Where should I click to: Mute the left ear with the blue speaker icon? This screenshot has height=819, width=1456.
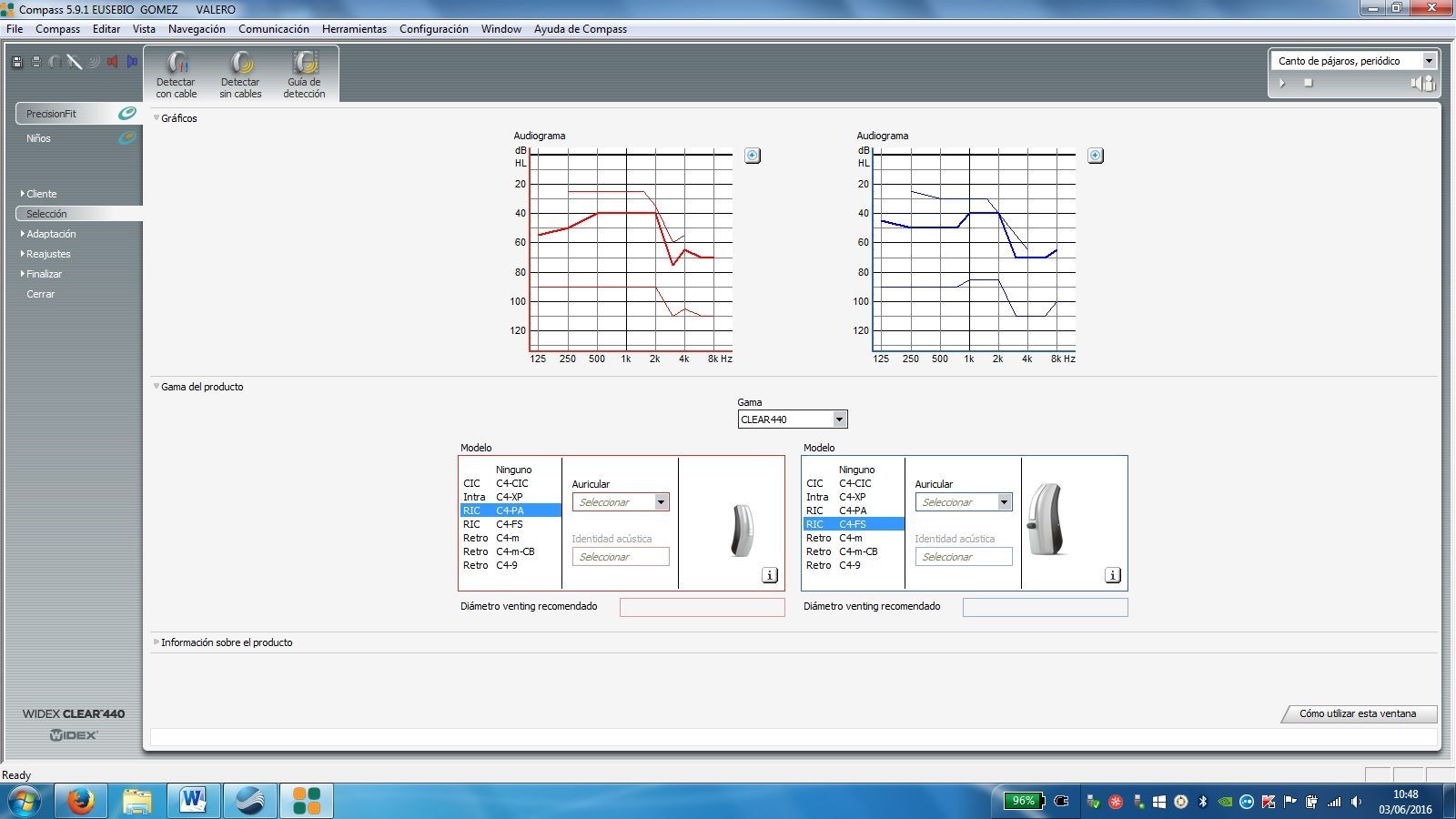(132, 62)
